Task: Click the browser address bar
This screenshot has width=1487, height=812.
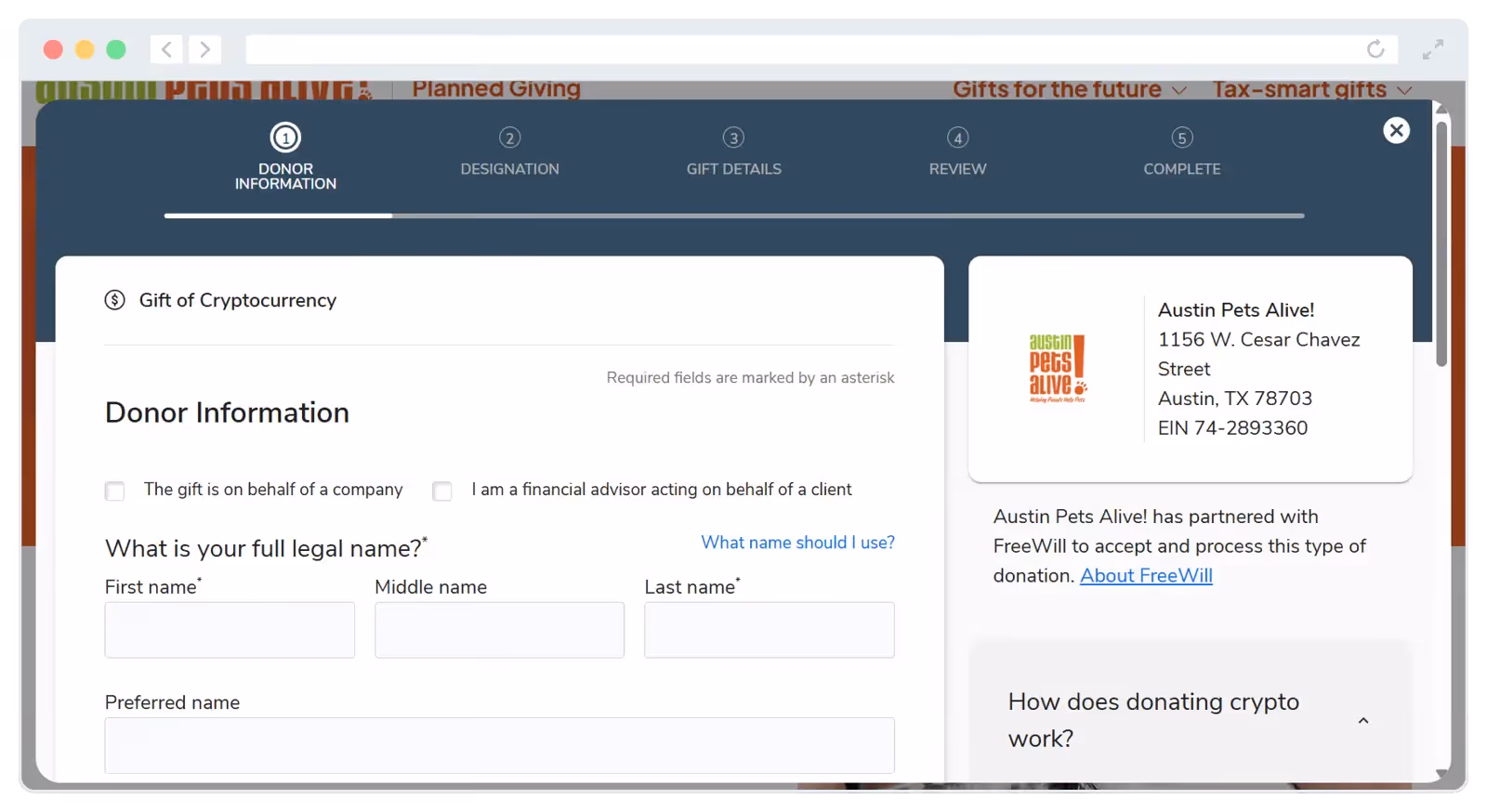Action: click(822, 49)
